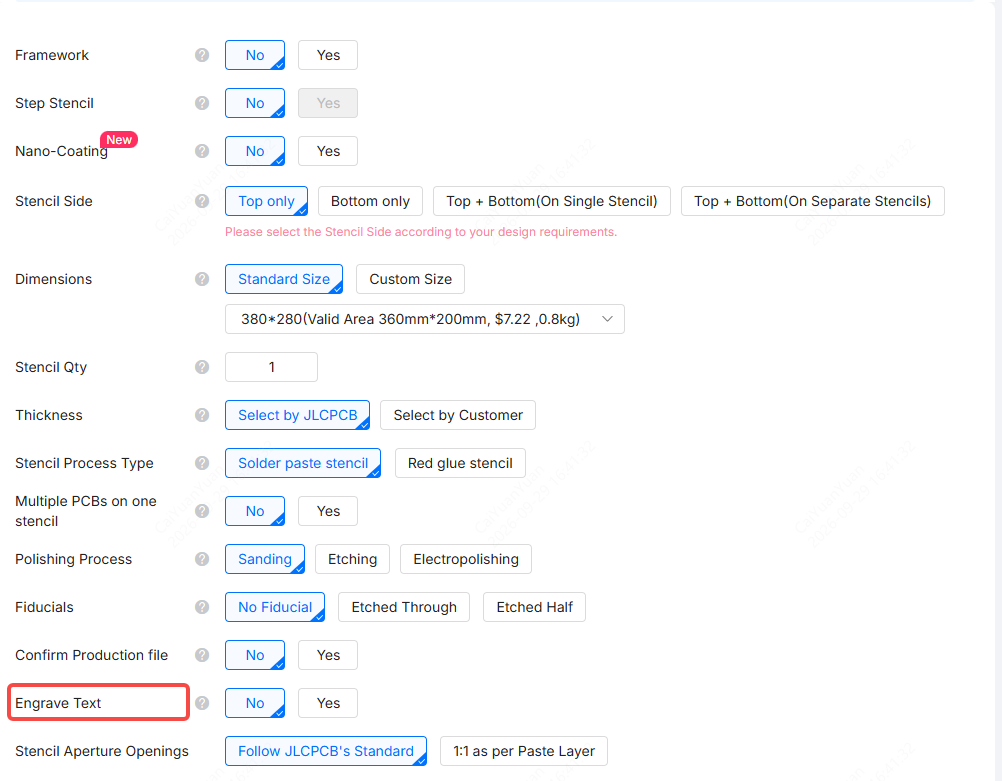Open the Polishing Process help icon
This screenshot has width=1002, height=781.
pyautogui.click(x=202, y=559)
